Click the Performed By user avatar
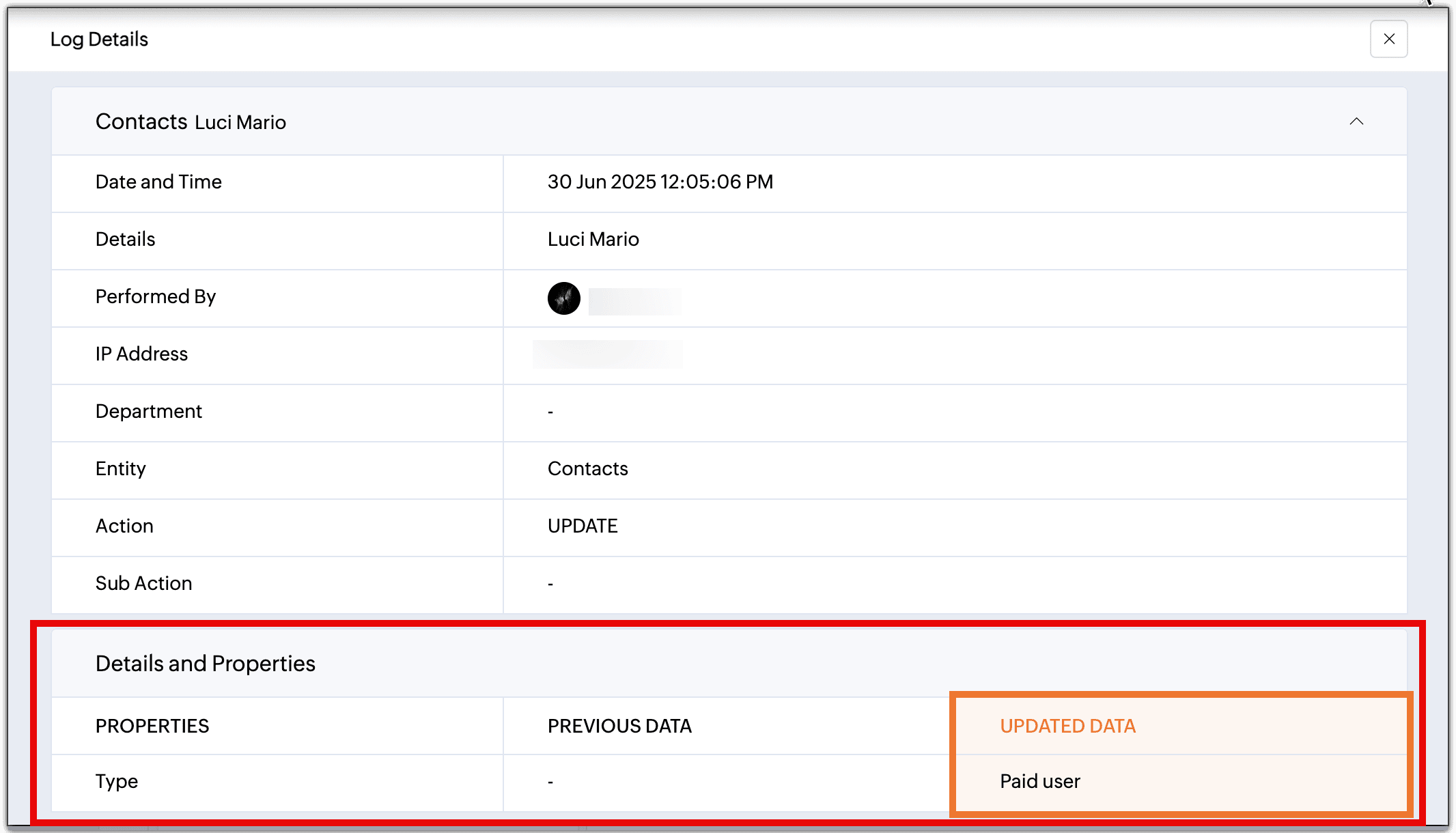This screenshot has height=833, width=1456. (x=563, y=298)
